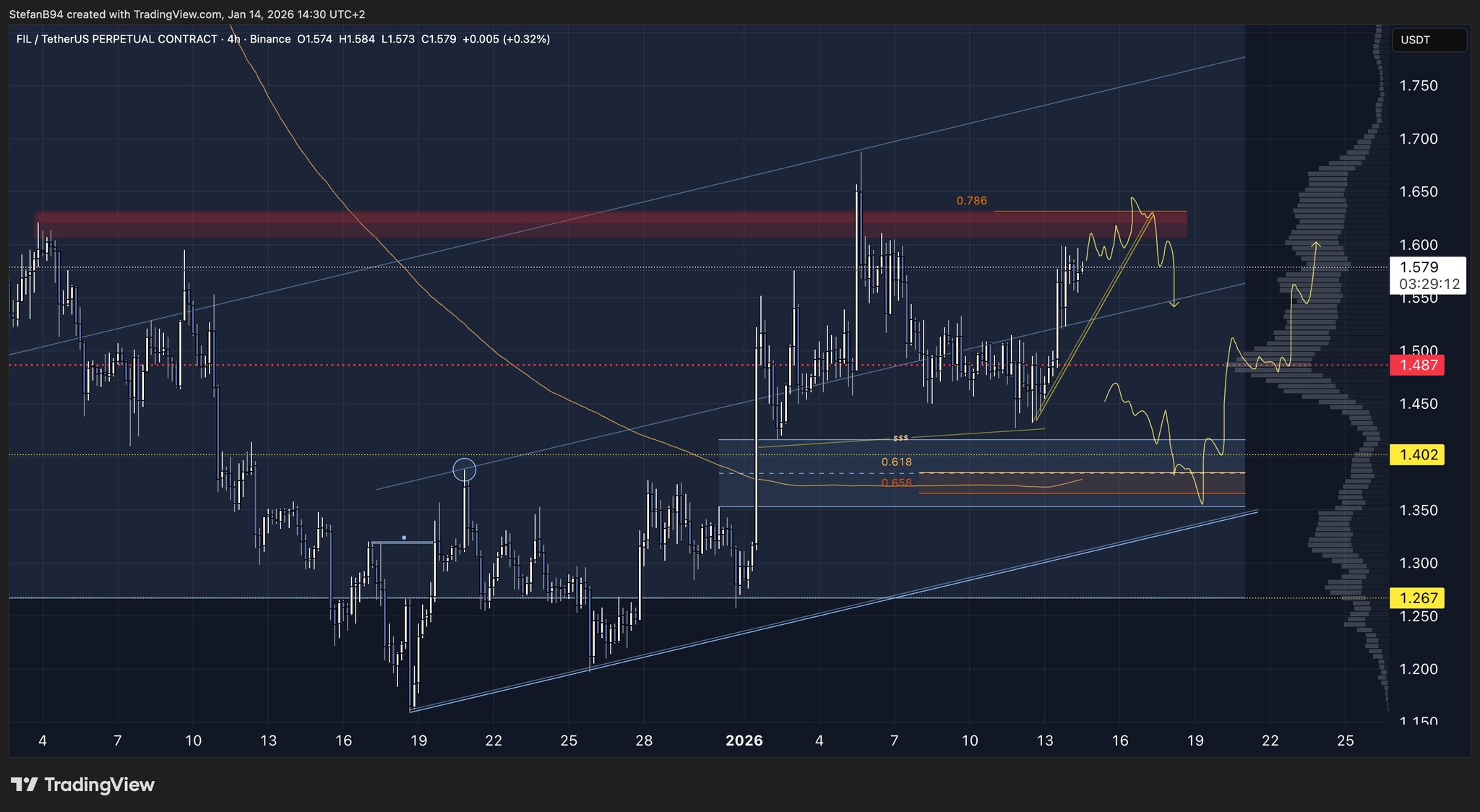Click the 1.750 label on the price scale

(1418, 86)
